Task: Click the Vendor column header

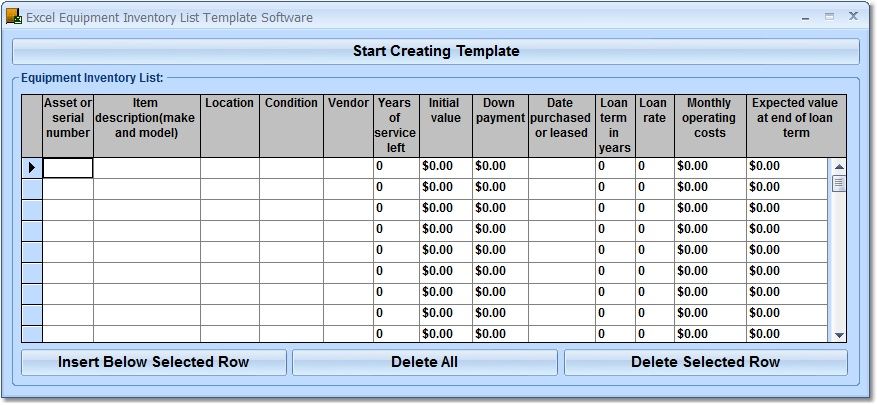Action: [348, 126]
